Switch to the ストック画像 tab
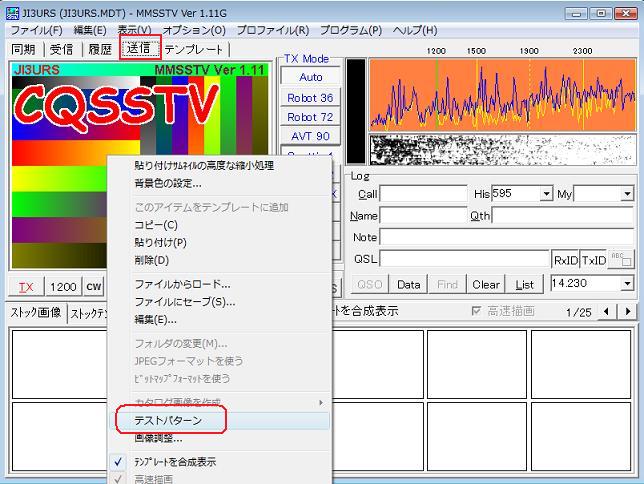644x484 pixels. [x=36, y=313]
